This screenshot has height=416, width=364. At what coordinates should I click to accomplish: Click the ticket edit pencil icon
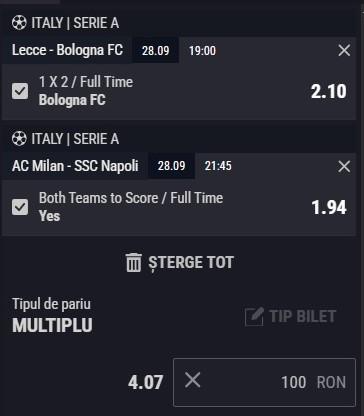coord(254,316)
